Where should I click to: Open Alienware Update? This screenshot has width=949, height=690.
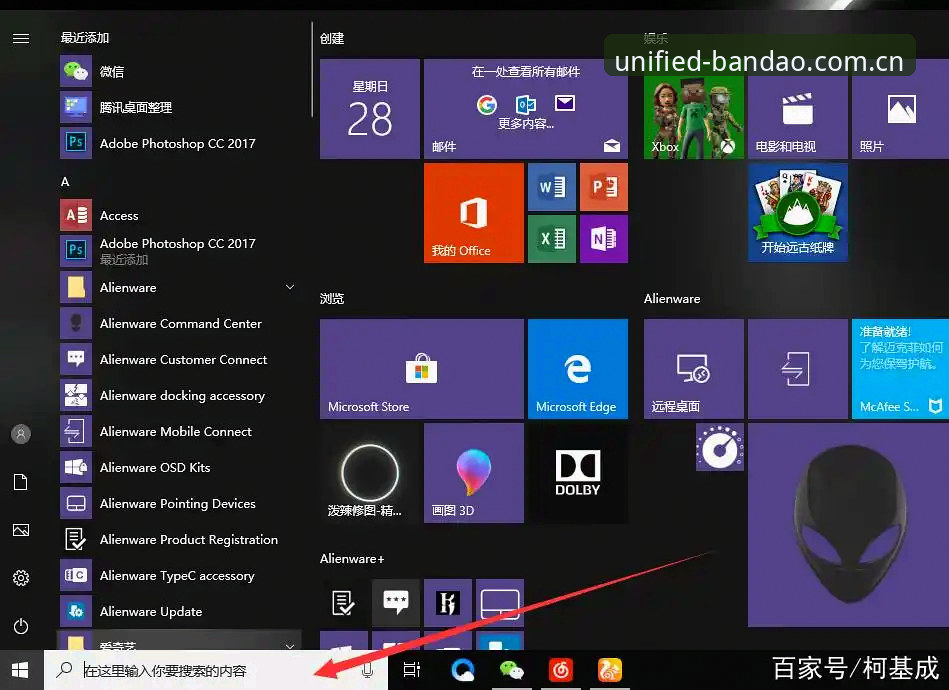(180, 611)
